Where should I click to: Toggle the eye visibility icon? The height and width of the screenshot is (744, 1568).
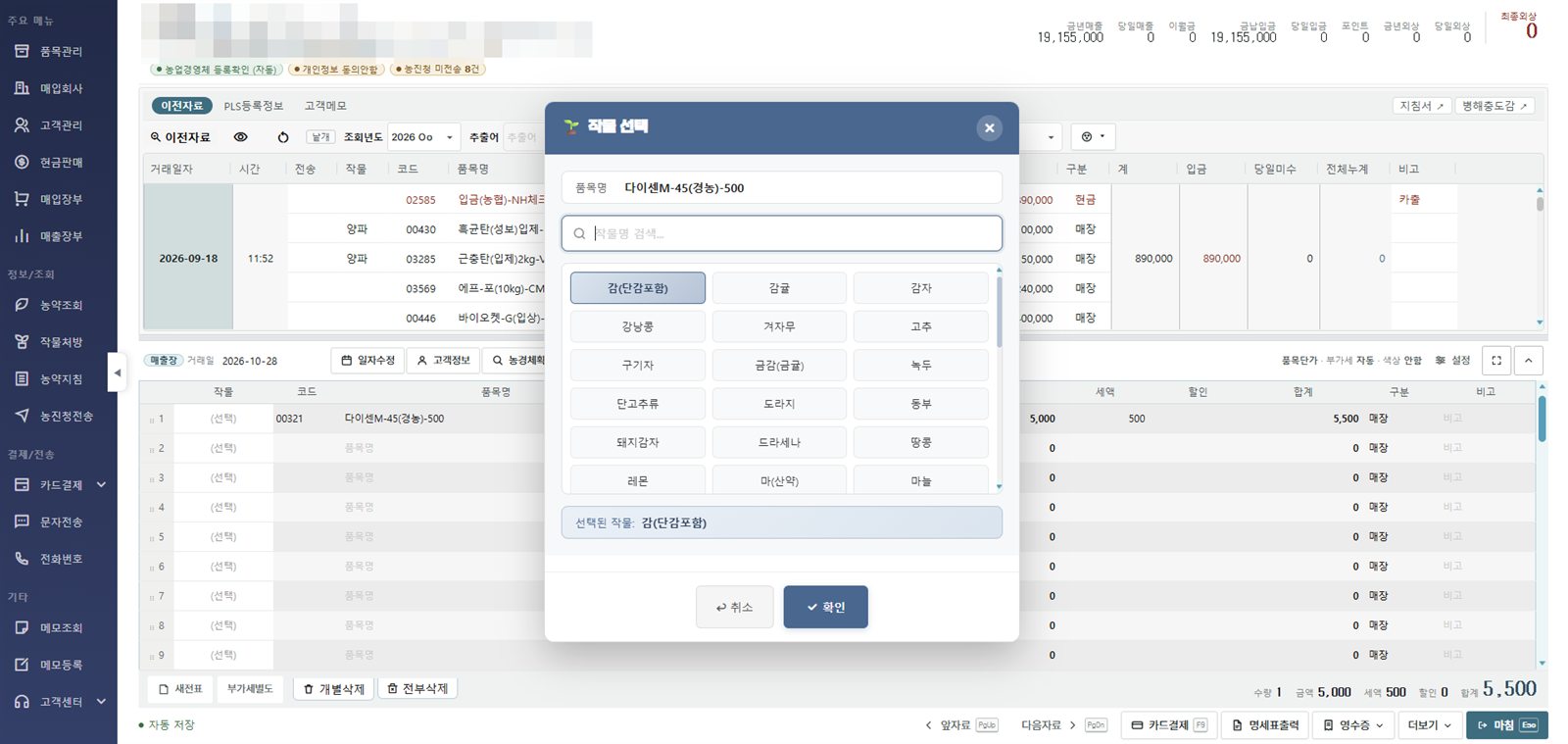click(240, 137)
